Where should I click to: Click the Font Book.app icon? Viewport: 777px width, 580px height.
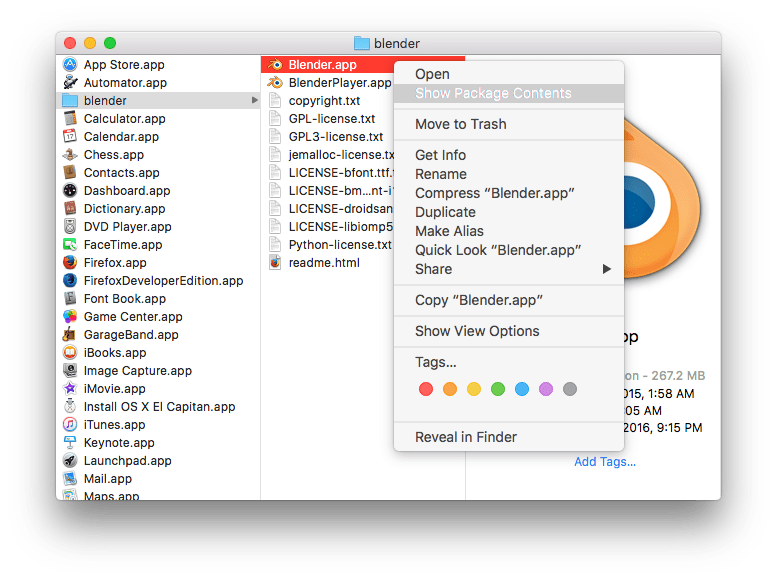70,298
